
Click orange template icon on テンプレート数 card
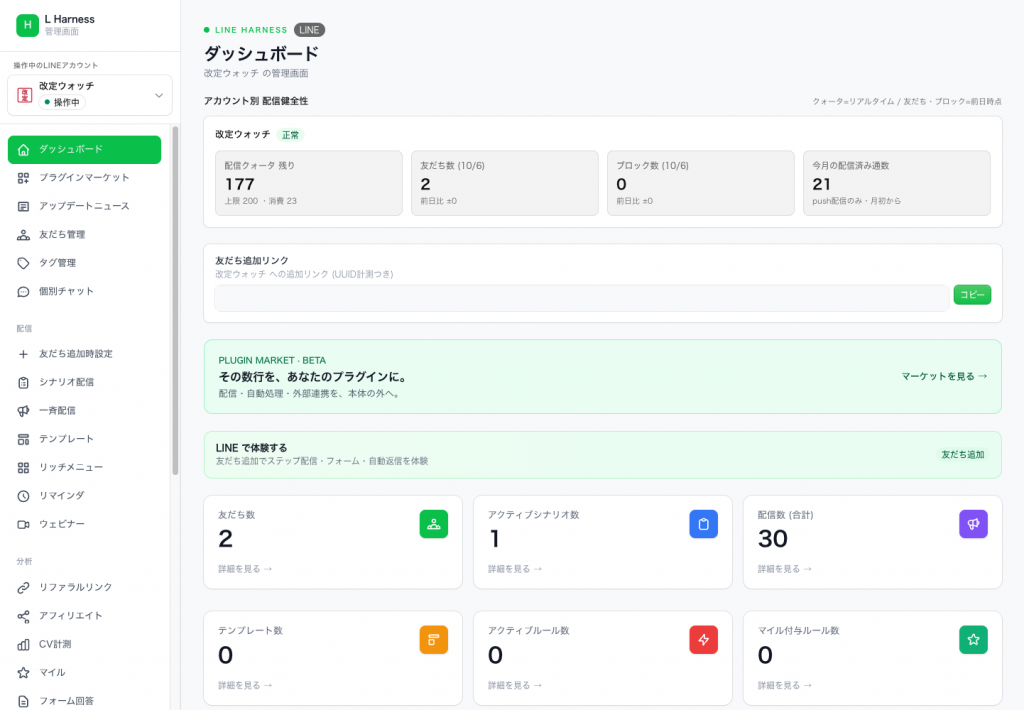(x=434, y=639)
